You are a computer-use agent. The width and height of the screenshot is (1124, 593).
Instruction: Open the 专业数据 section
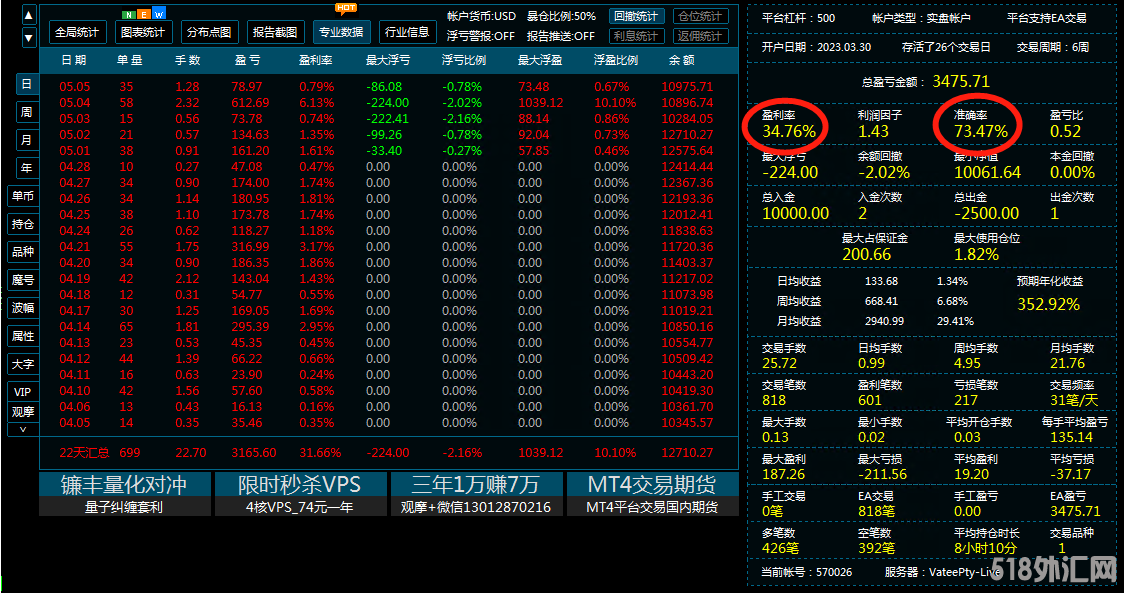click(341, 32)
